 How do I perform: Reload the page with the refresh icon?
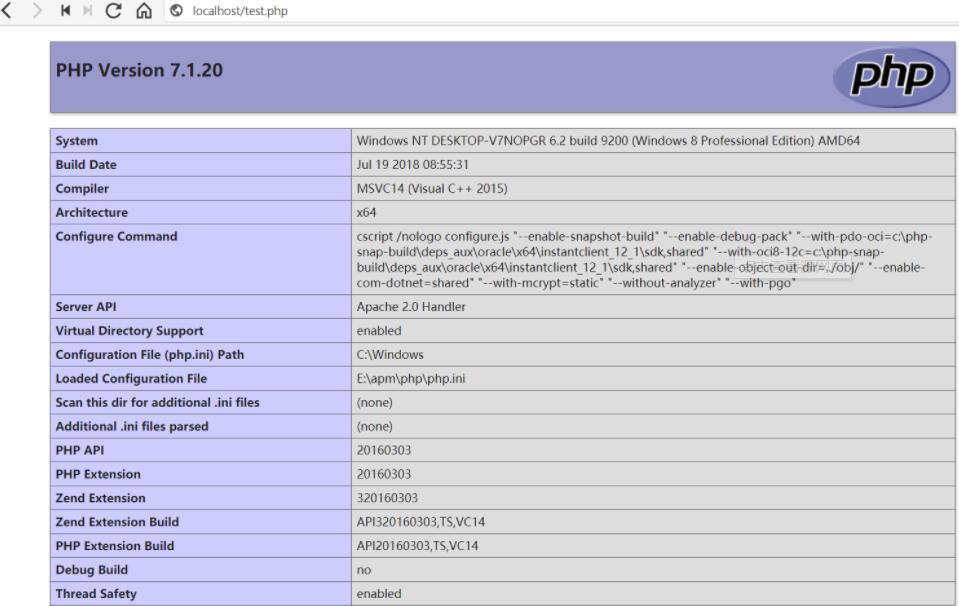113,10
